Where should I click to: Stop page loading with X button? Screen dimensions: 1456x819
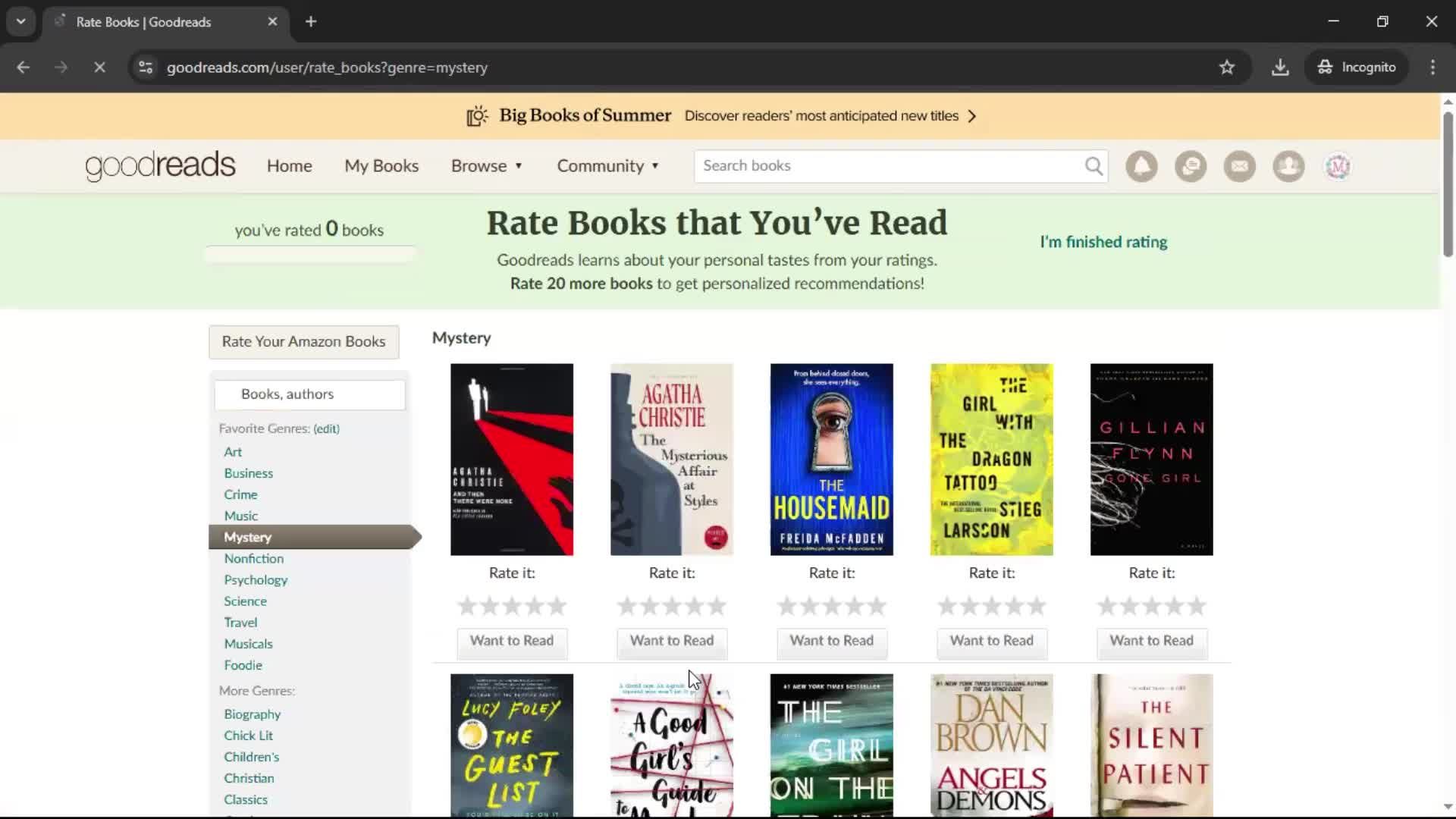point(99,67)
